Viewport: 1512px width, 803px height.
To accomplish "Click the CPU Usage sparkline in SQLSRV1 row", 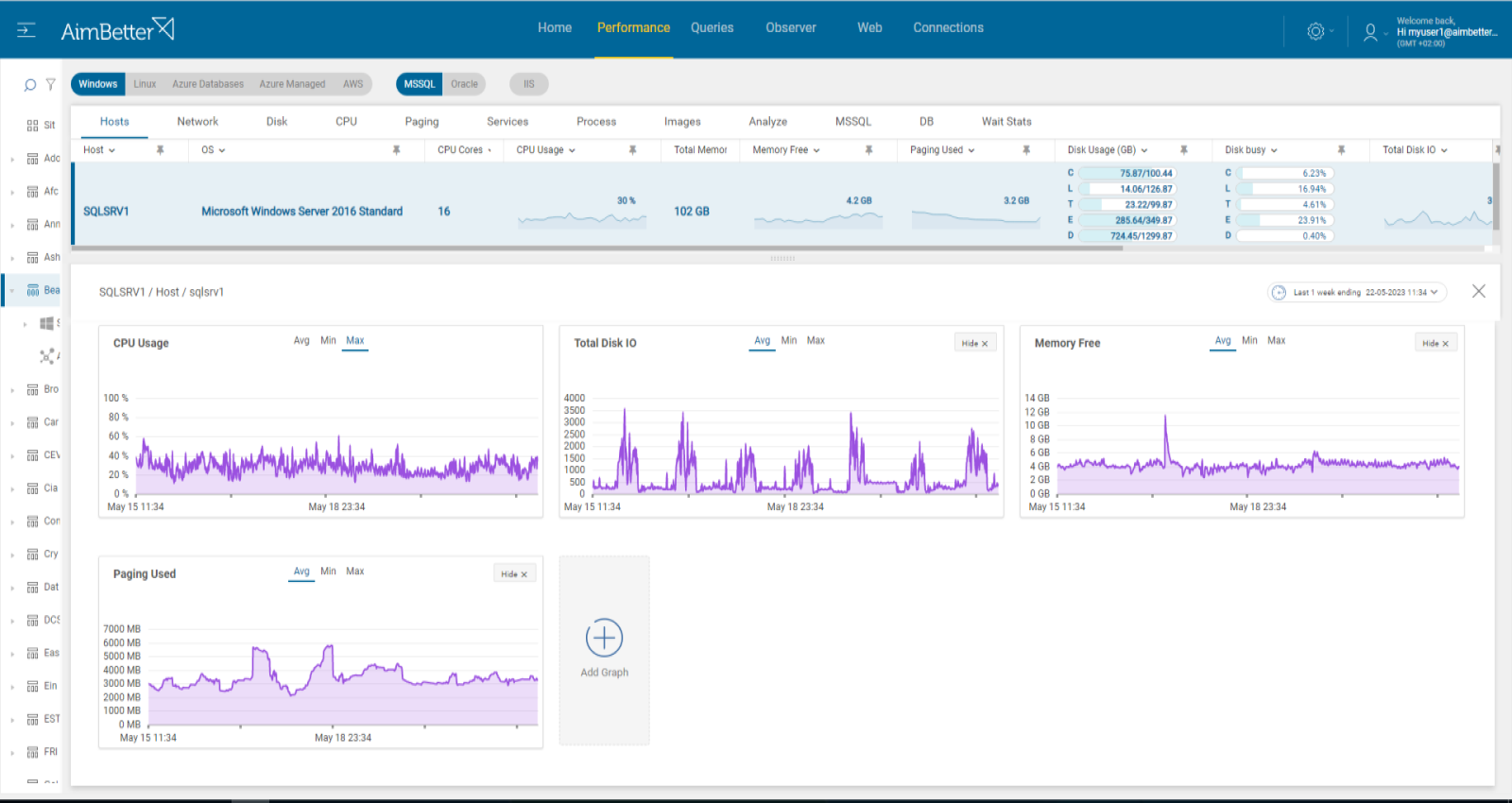I will pyautogui.click(x=582, y=218).
